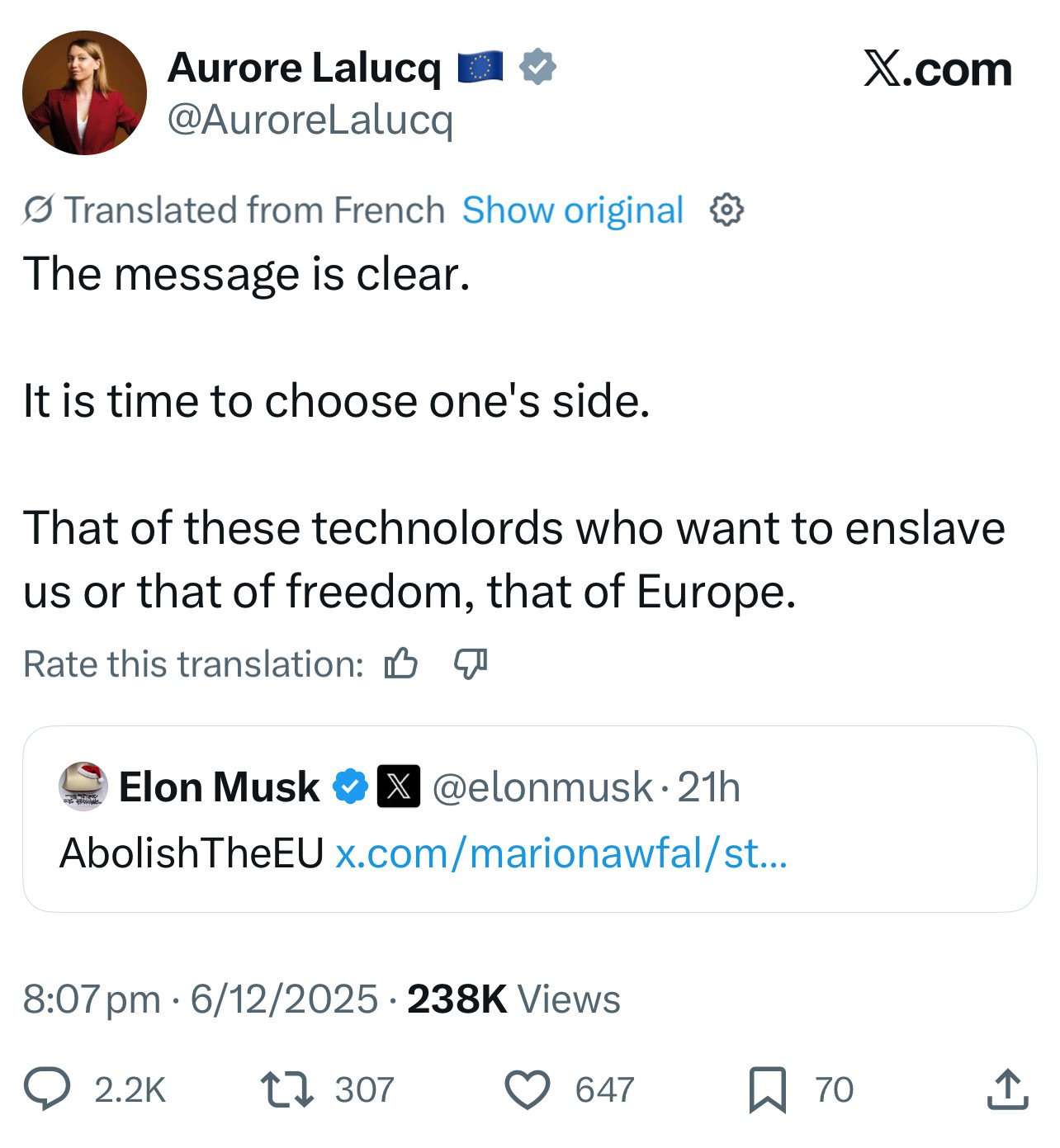This screenshot has height=1148, width=1060.
Task: Open Aurore Lalucq's profile picture
Action: coord(84,92)
